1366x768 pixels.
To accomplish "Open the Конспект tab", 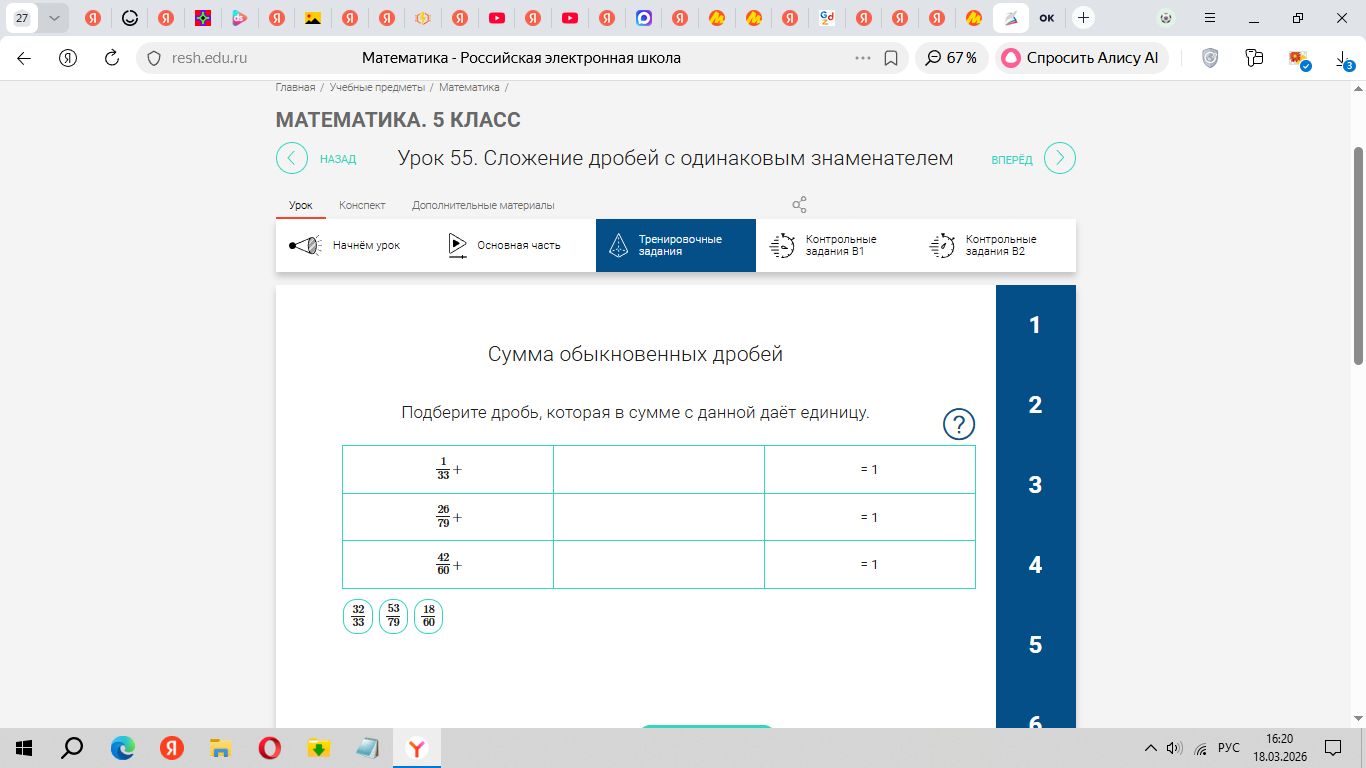I will point(362,205).
